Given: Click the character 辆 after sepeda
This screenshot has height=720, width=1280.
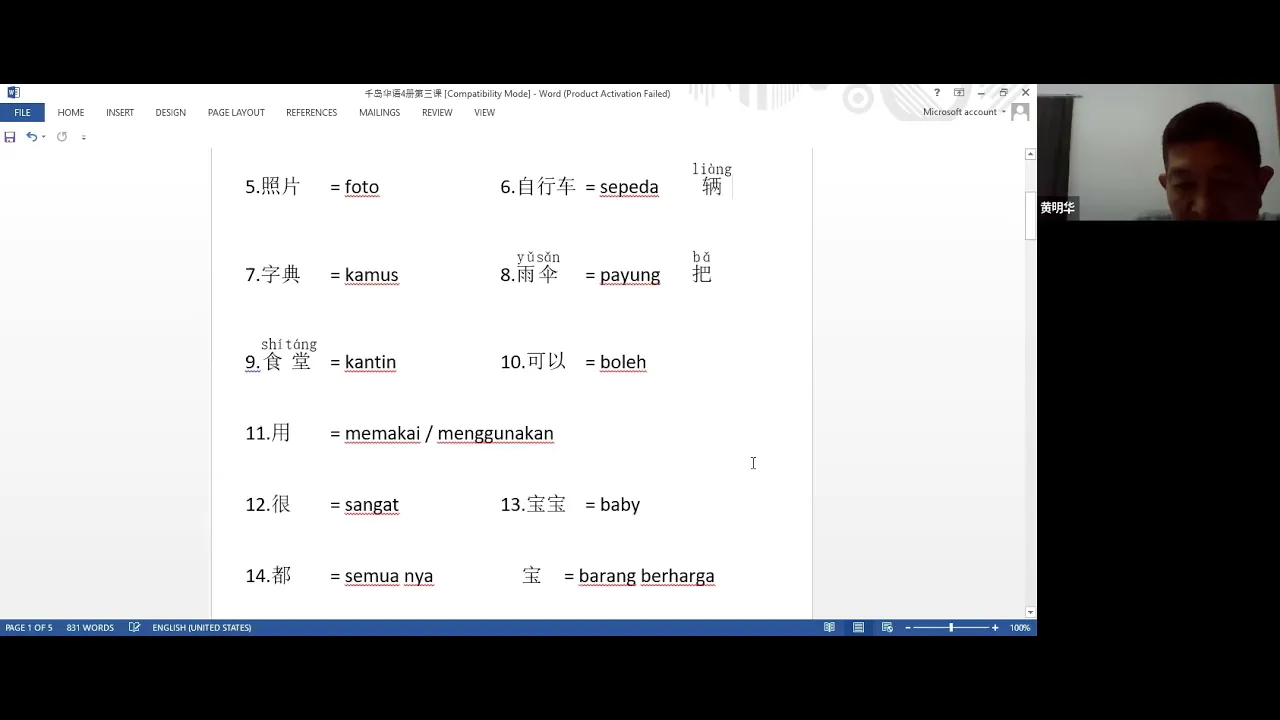Looking at the screenshot, I should click(x=712, y=187).
